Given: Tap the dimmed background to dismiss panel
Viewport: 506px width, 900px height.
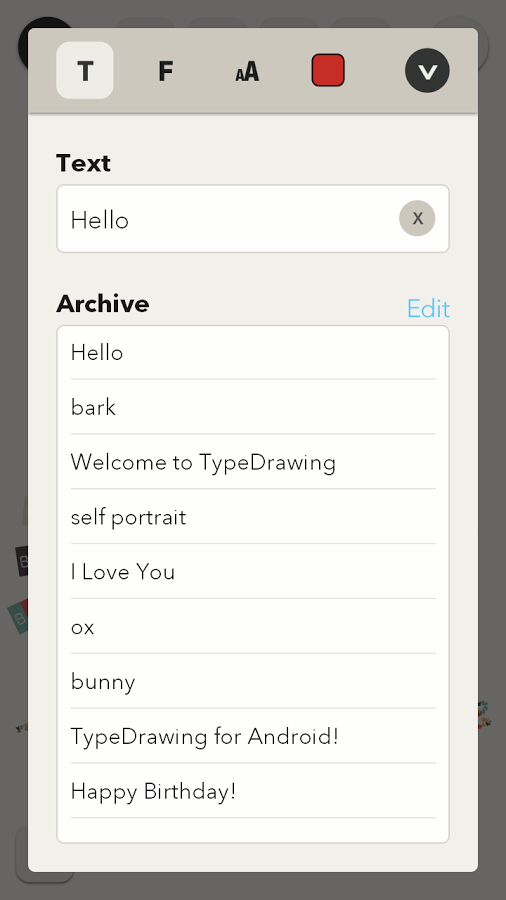Looking at the screenshot, I should tap(252, 886).
